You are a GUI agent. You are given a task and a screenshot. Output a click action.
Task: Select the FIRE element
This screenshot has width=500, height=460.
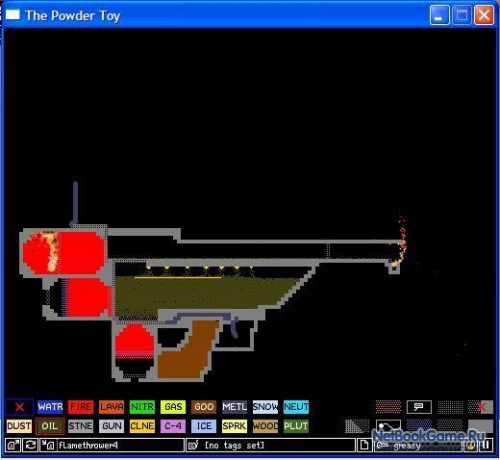point(81,407)
